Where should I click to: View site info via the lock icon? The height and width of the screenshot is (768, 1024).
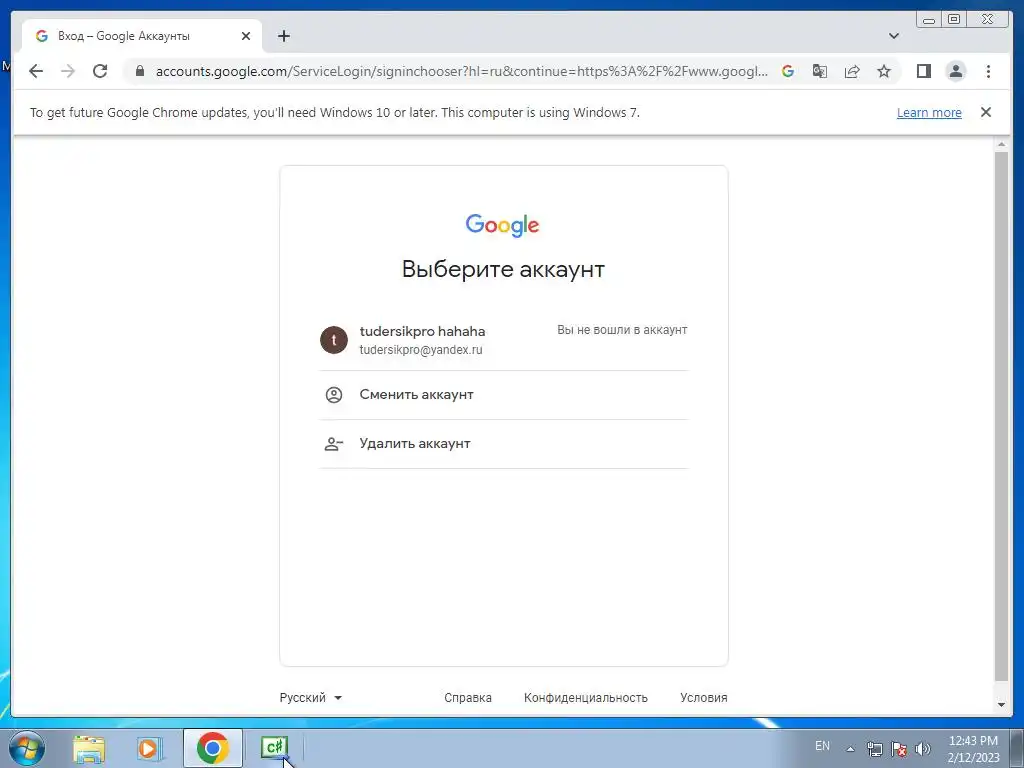[x=139, y=71]
